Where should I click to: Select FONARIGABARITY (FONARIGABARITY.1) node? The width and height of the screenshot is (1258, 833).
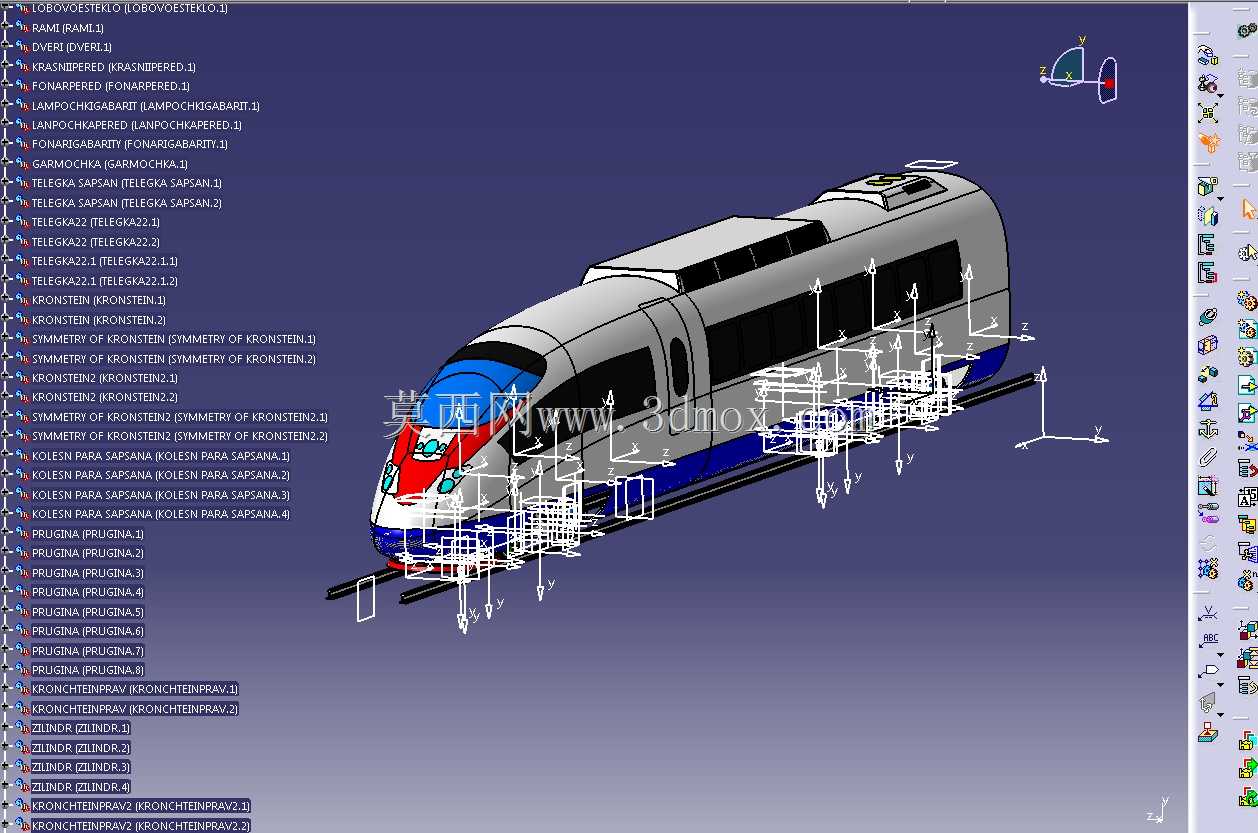(130, 144)
